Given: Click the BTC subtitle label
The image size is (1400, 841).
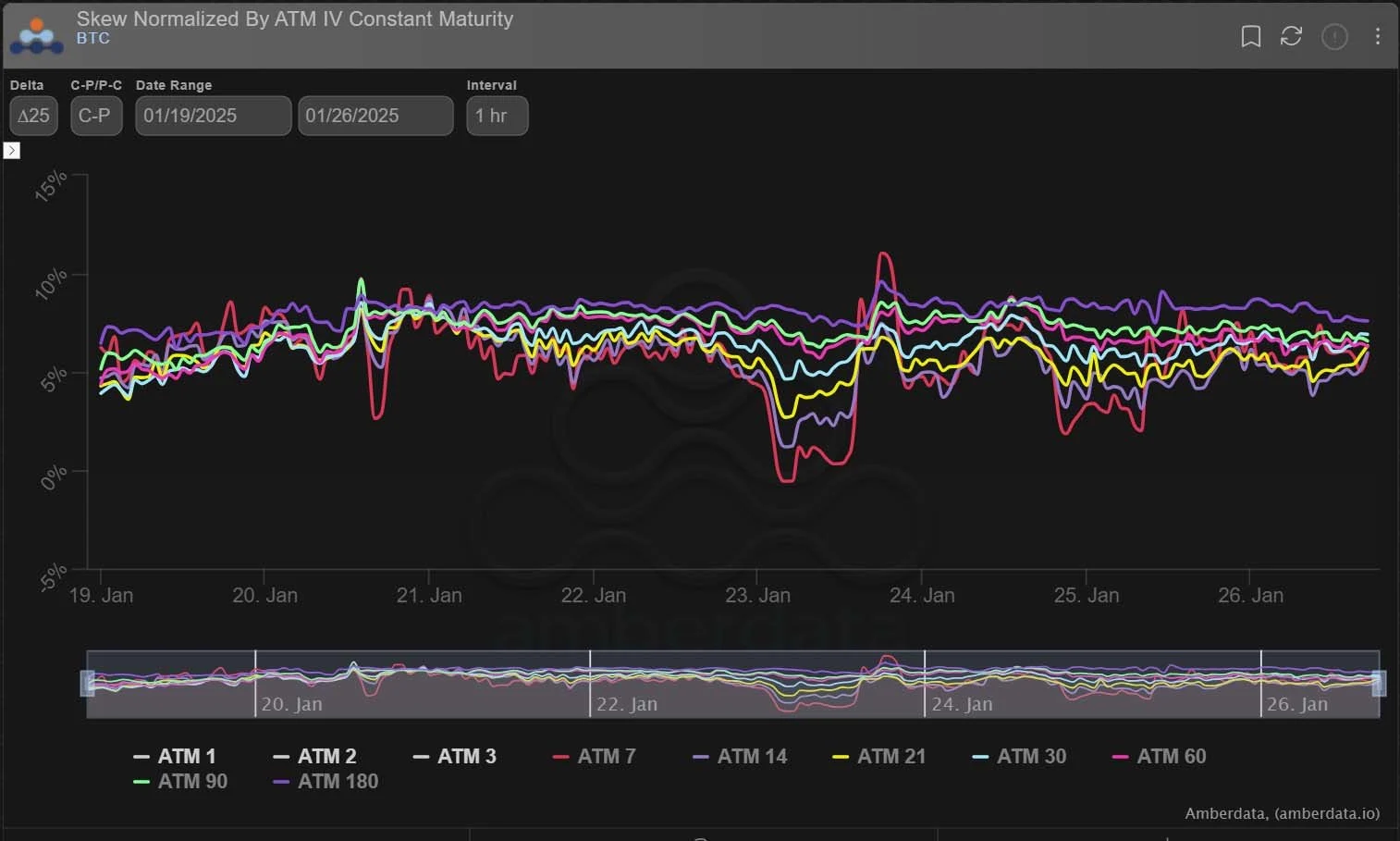Looking at the screenshot, I should (x=93, y=38).
